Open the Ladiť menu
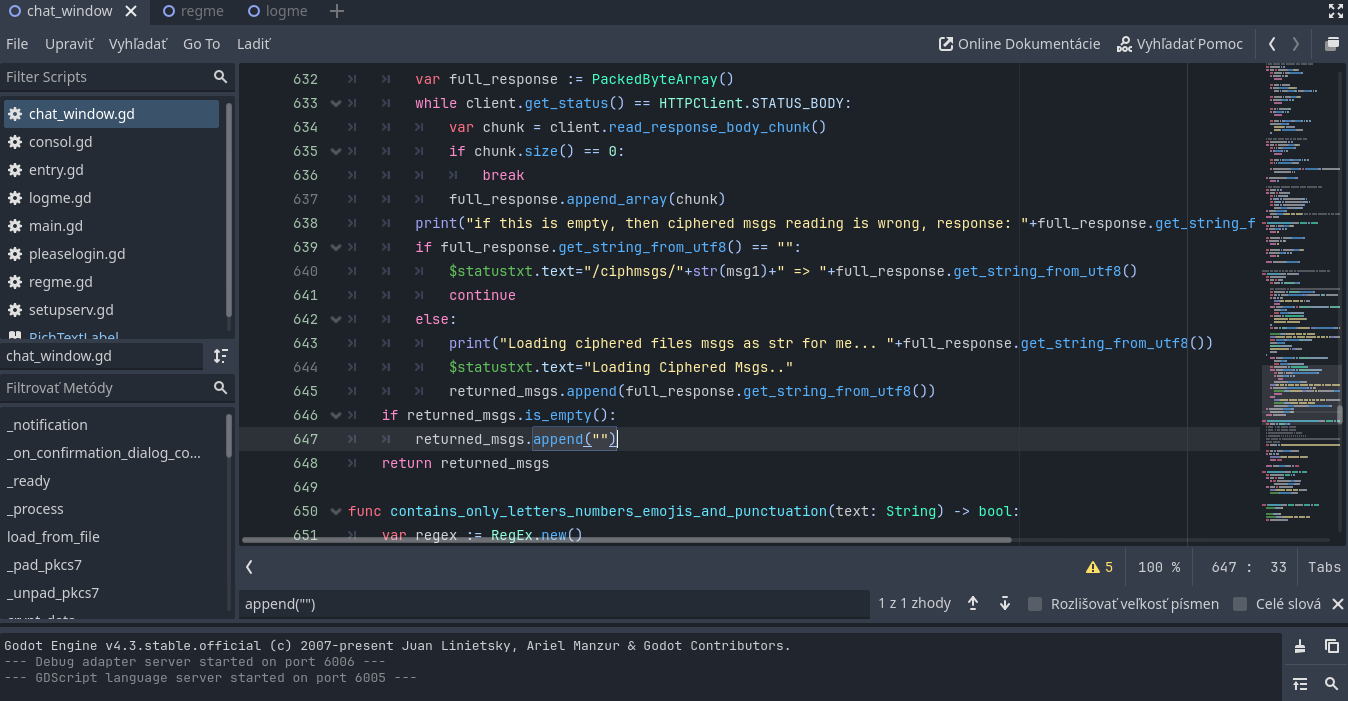1348x701 pixels. [253, 44]
